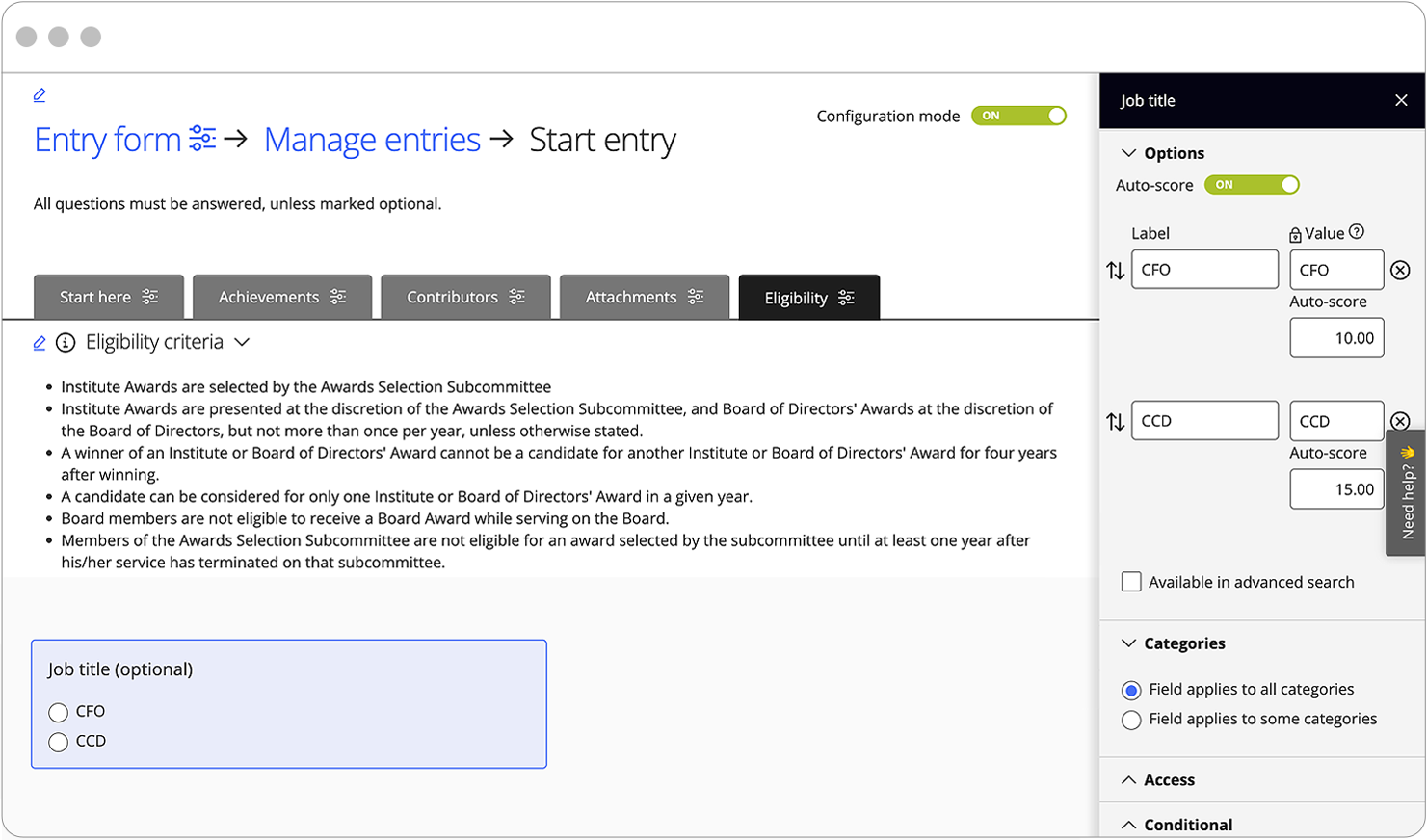Expand the Access section
This screenshot has width=1427, height=840.
tap(1168, 780)
